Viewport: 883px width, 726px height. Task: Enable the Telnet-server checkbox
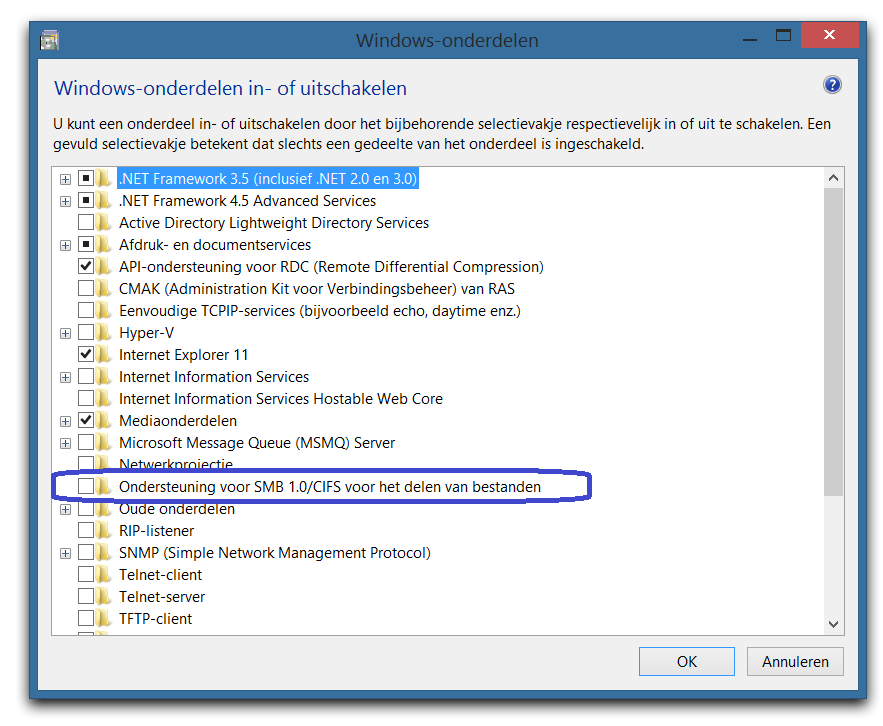point(86,596)
